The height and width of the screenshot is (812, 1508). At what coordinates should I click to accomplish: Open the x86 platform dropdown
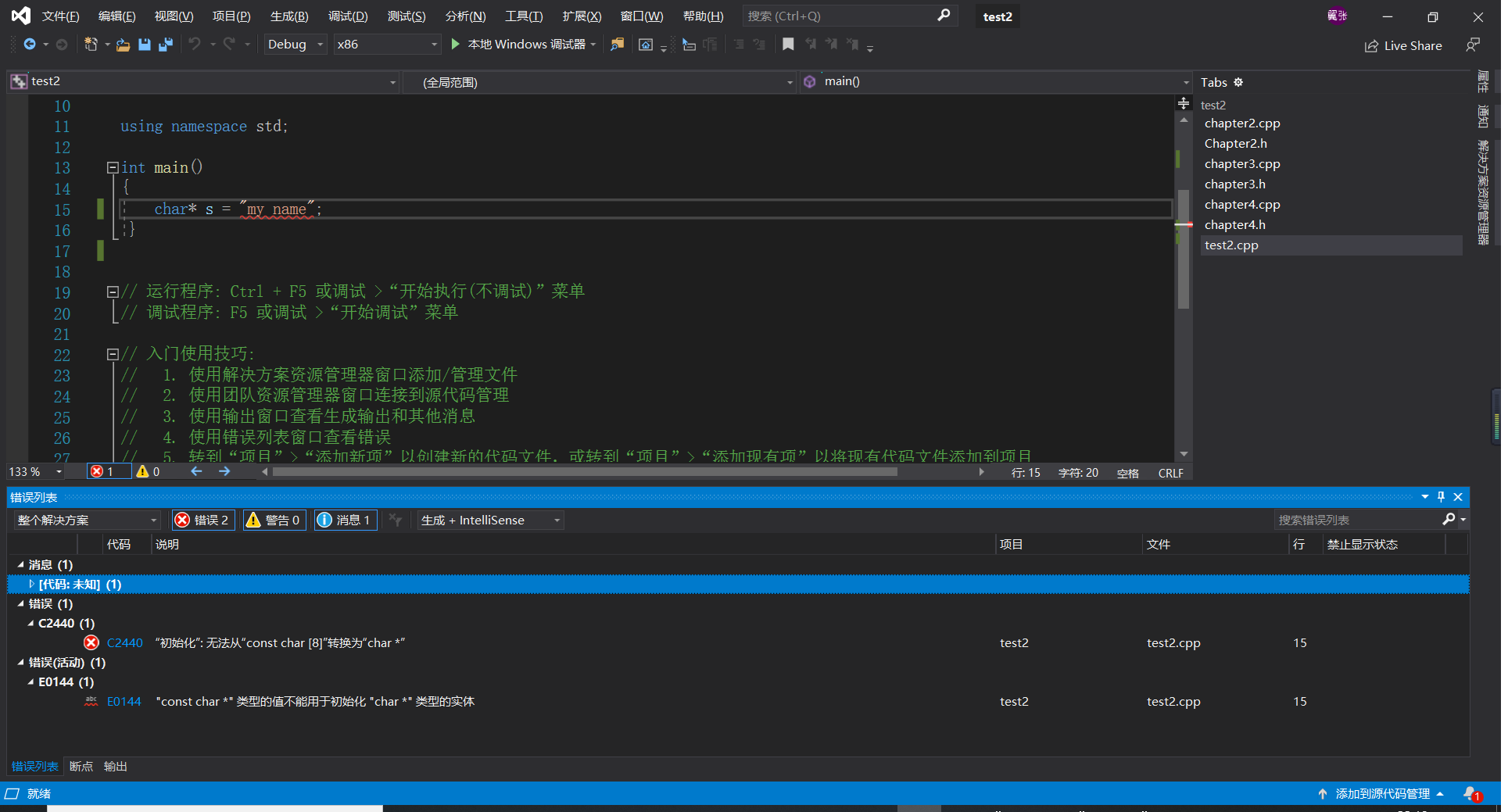click(387, 45)
